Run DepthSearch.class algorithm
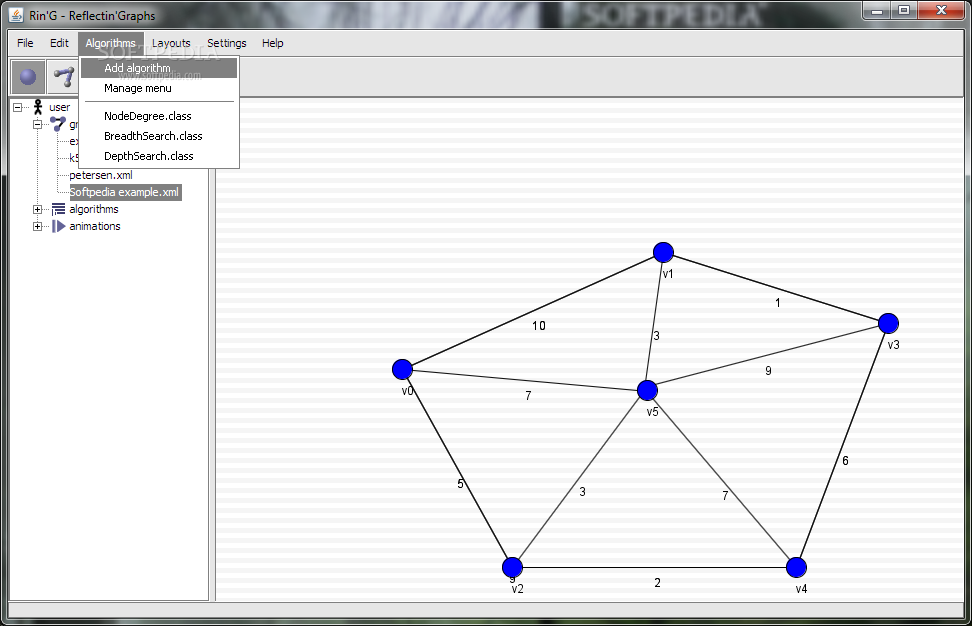The width and height of the screenshot is (972, 626). pyautogui.click(x=159, y=156)
